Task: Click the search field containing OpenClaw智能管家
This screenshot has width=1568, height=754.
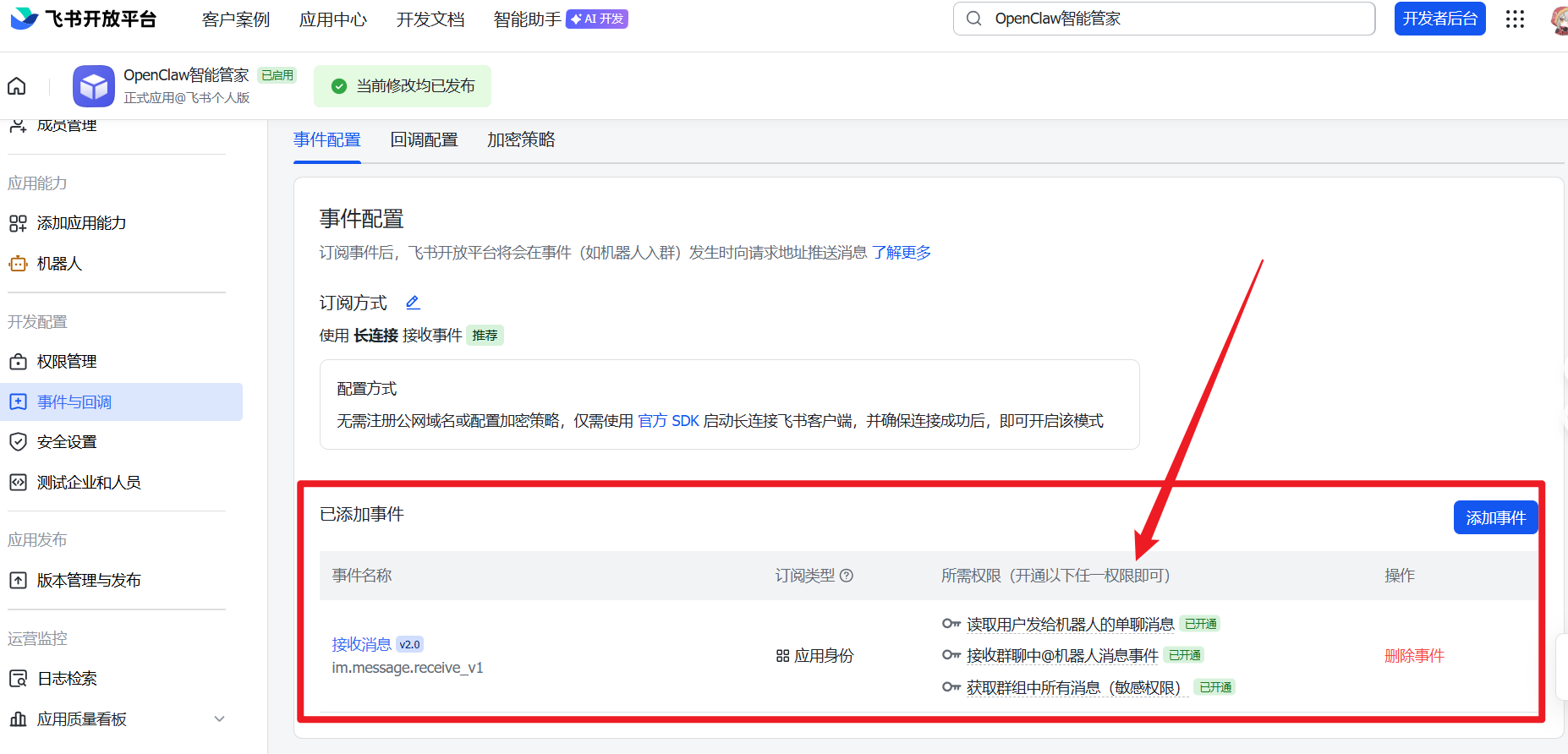Action: click(1164, 19)
